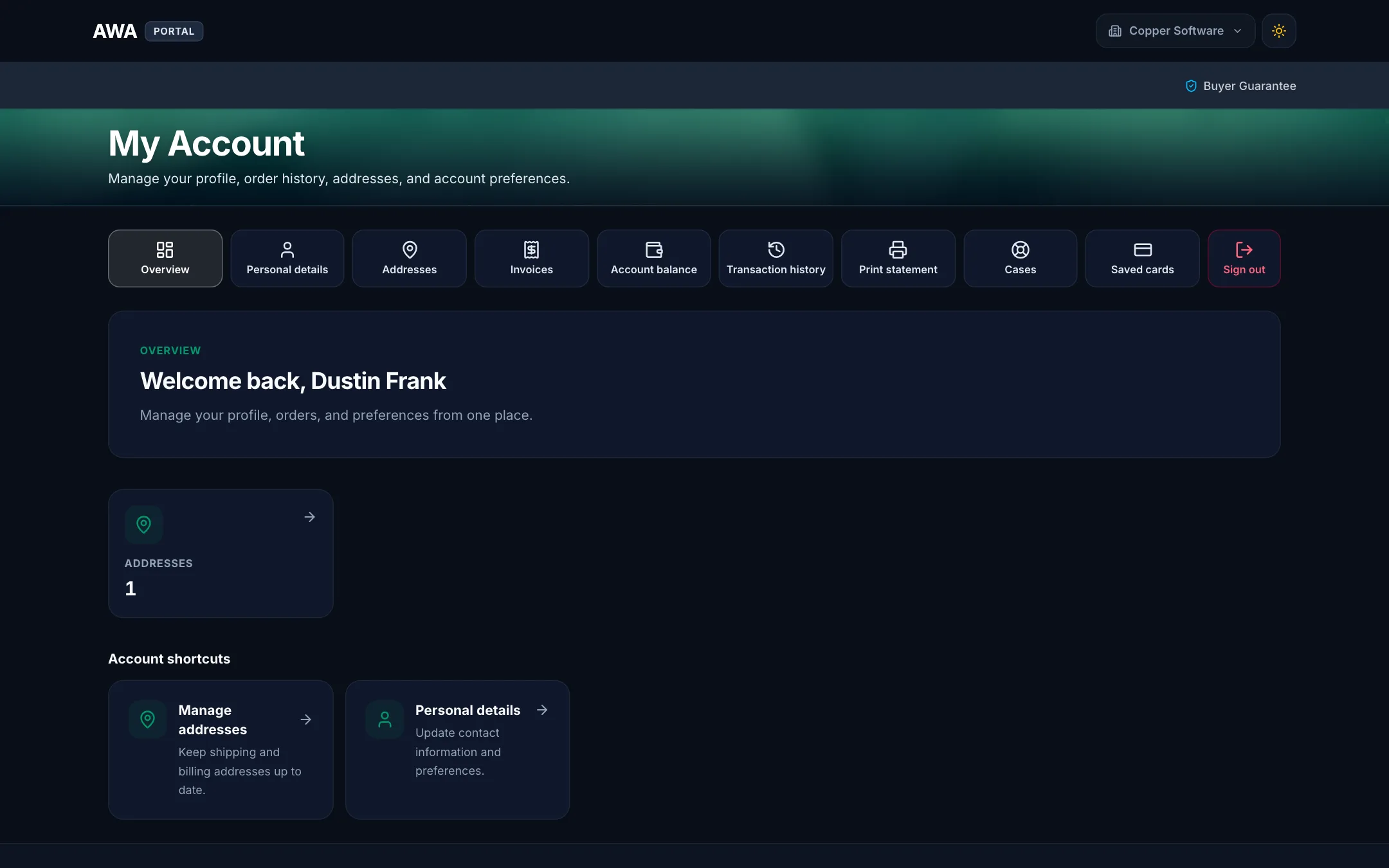This screenshot has width=1389, height=868.
Task: Click the PORTAL badge
Action: 174,31
